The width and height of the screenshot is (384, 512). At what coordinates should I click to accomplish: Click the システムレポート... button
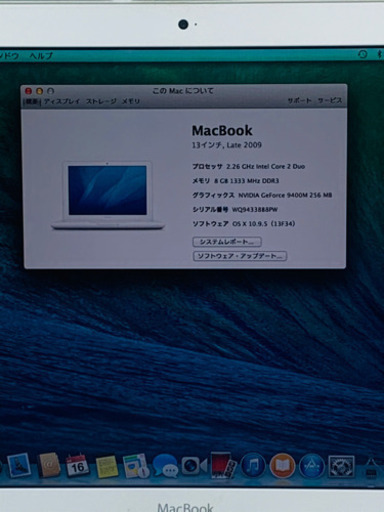point(227,242)
